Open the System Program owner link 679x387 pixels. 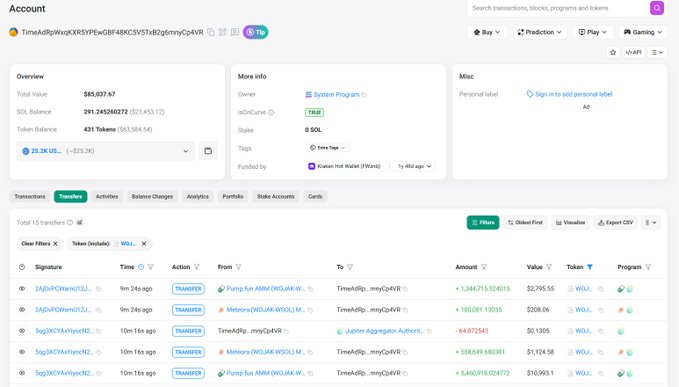pos(336,94)
